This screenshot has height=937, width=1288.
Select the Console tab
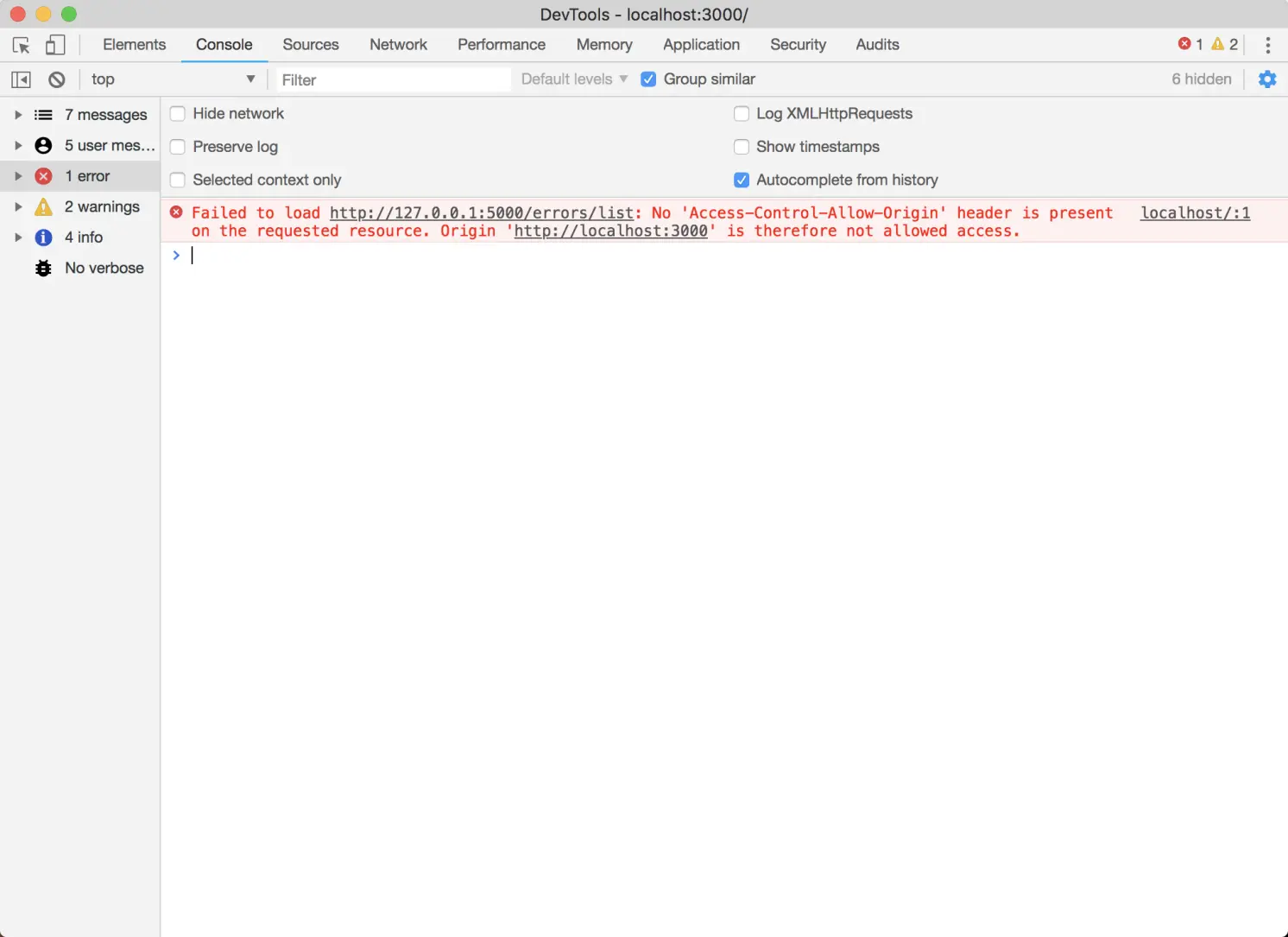224,45
